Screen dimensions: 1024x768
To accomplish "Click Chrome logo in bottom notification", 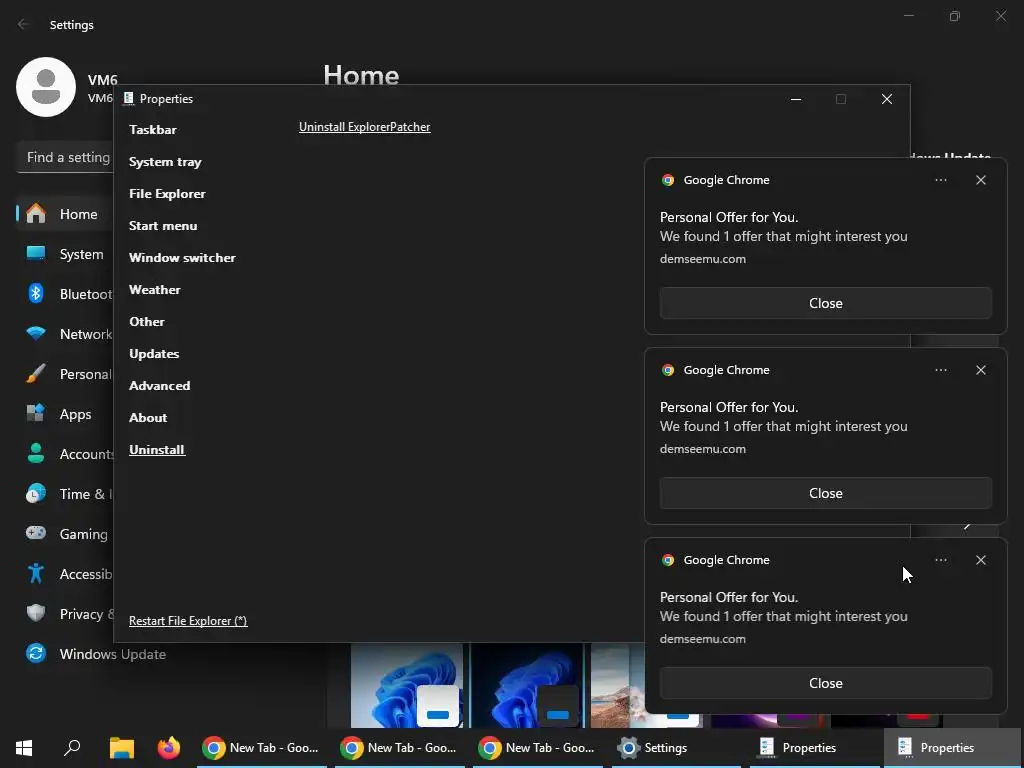I will 667,560.
